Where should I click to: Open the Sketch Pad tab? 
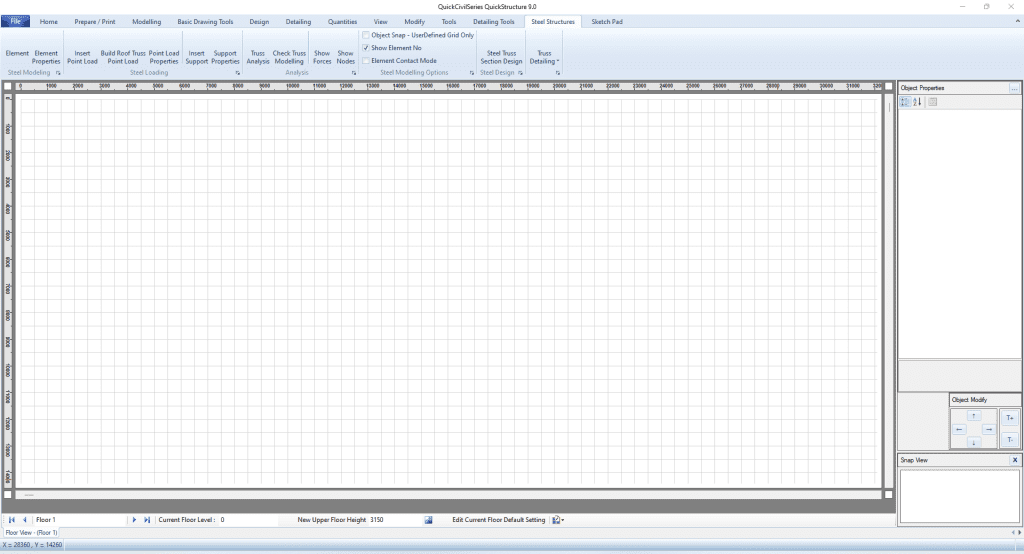[607, 21]
